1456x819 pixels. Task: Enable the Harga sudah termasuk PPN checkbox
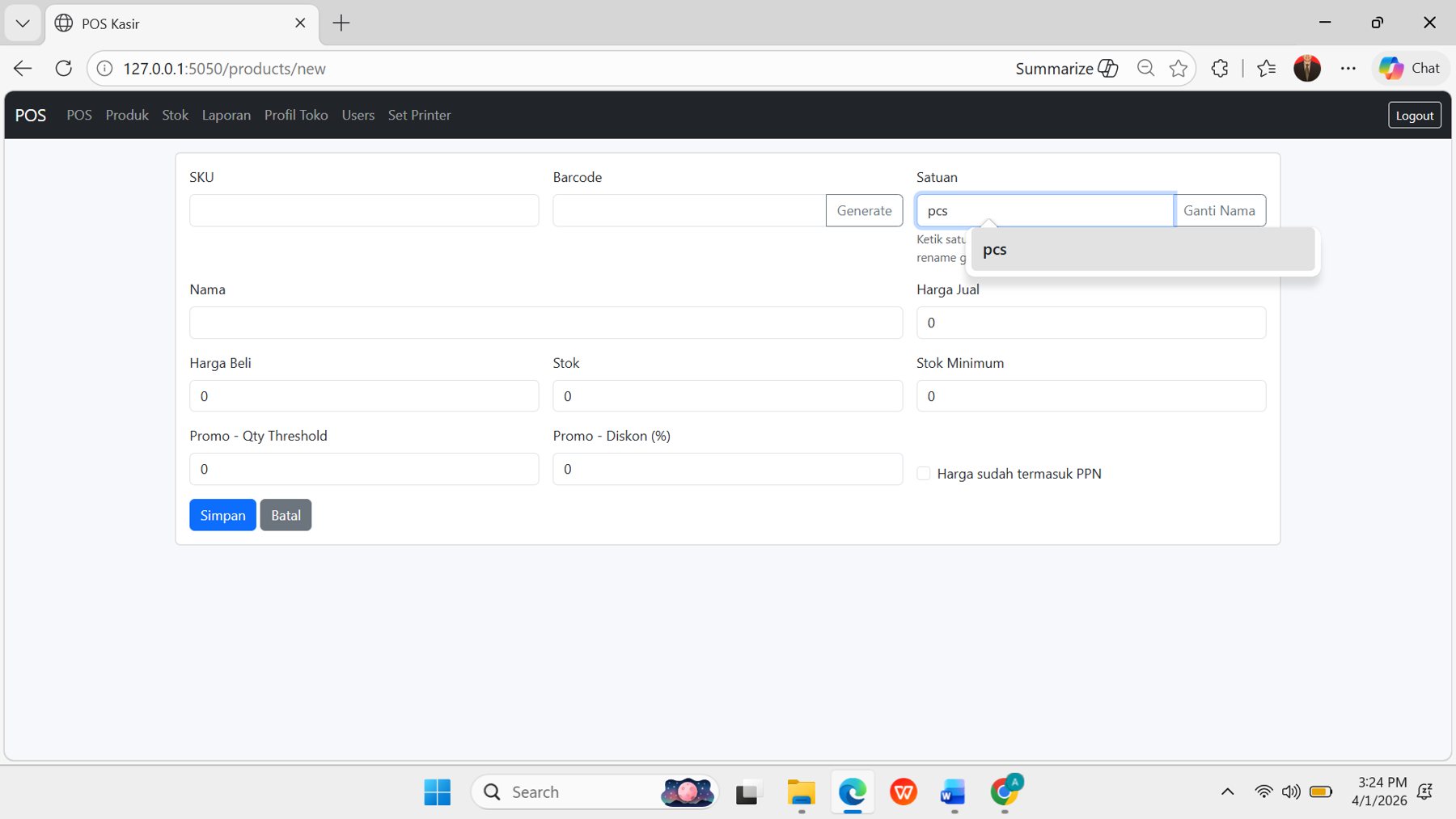click(923, 473)
